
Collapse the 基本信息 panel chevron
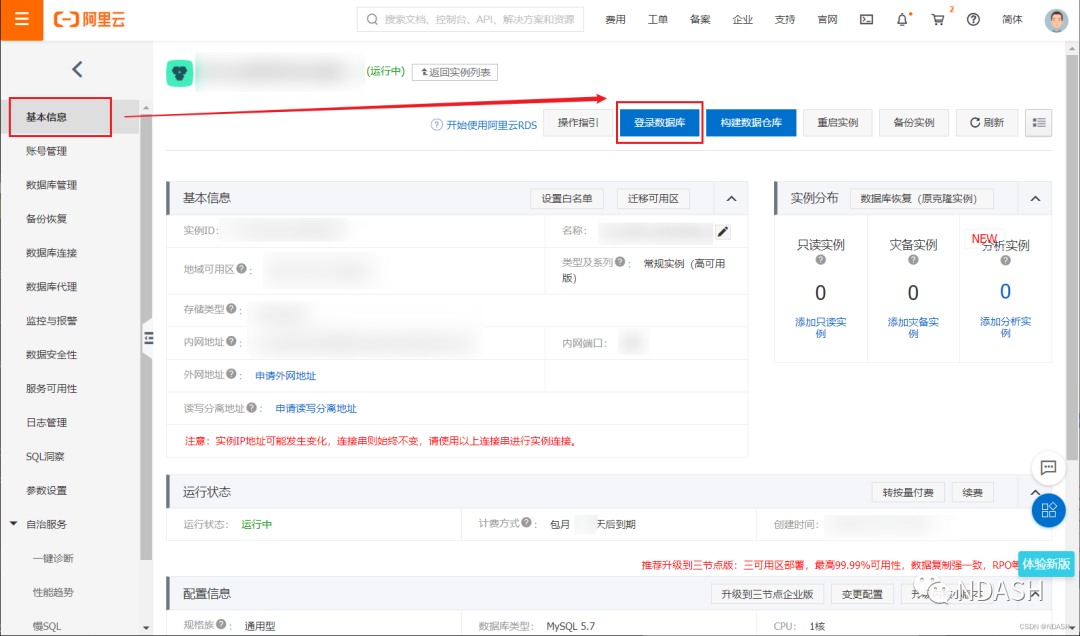tap(731, 198)
